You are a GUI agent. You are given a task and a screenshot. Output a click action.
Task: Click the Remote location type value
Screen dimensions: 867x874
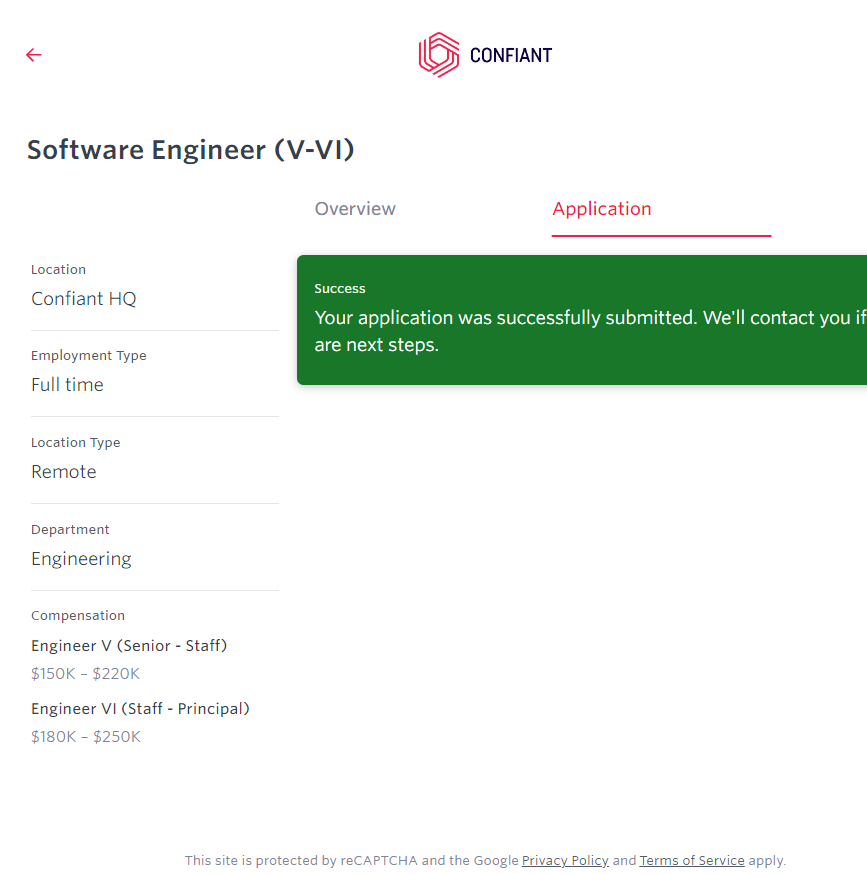point(64,472)
